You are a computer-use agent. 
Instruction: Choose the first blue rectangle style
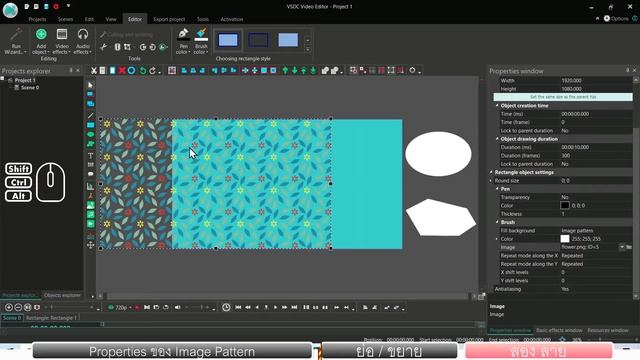click(228, 40)
